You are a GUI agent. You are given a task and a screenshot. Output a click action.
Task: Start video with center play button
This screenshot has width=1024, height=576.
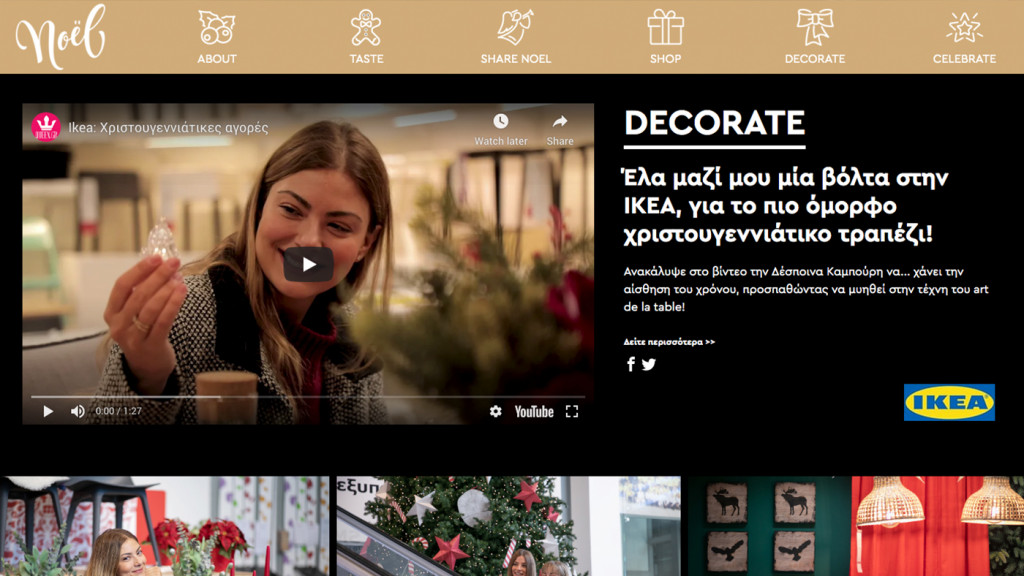pyautogui.click(x=308, y=264)
